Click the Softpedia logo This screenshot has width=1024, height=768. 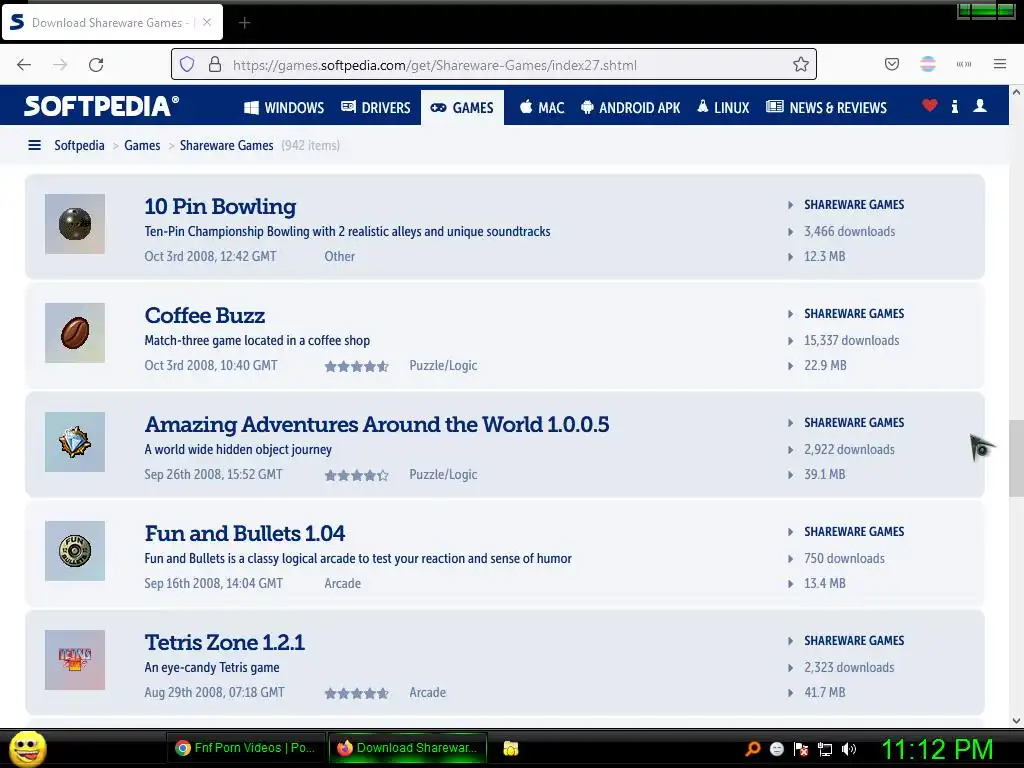click(x=101, y=106)
